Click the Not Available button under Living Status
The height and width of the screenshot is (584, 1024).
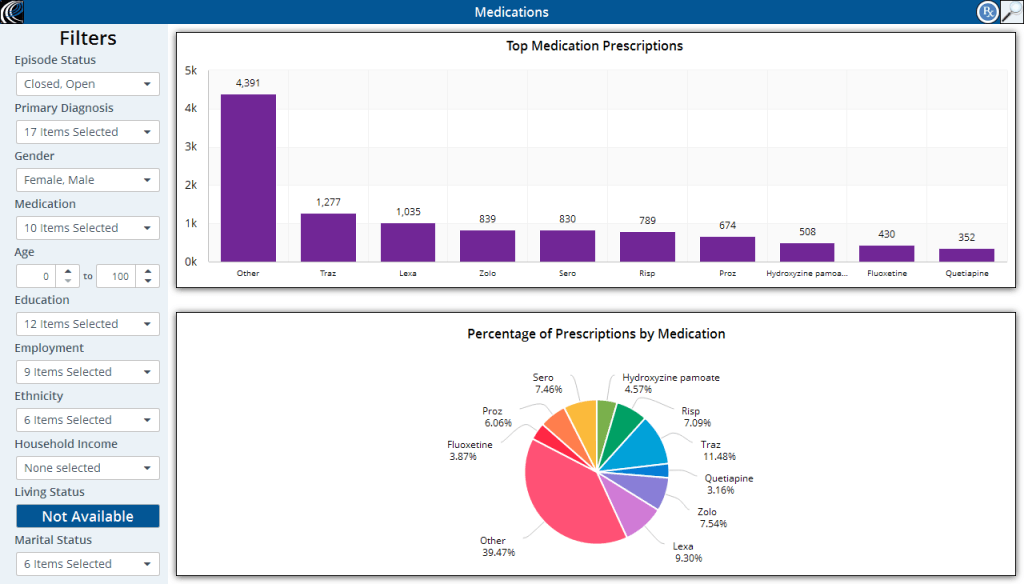[x=87, y=516]
